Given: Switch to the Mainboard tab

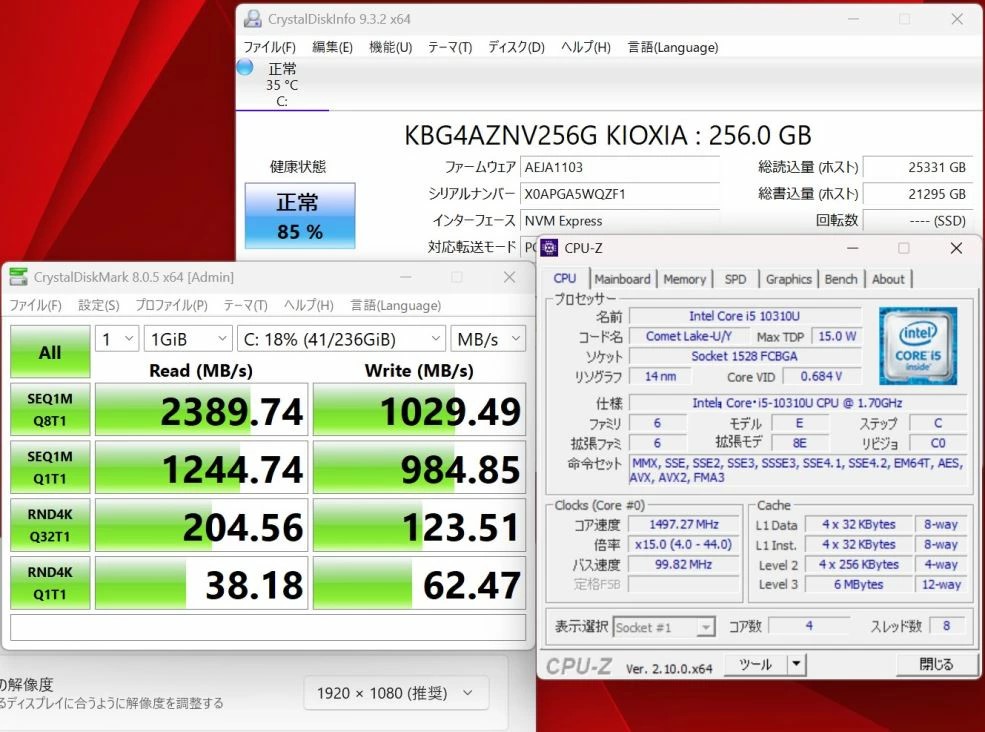Looking at the screenshot, I should coord(622,279).
